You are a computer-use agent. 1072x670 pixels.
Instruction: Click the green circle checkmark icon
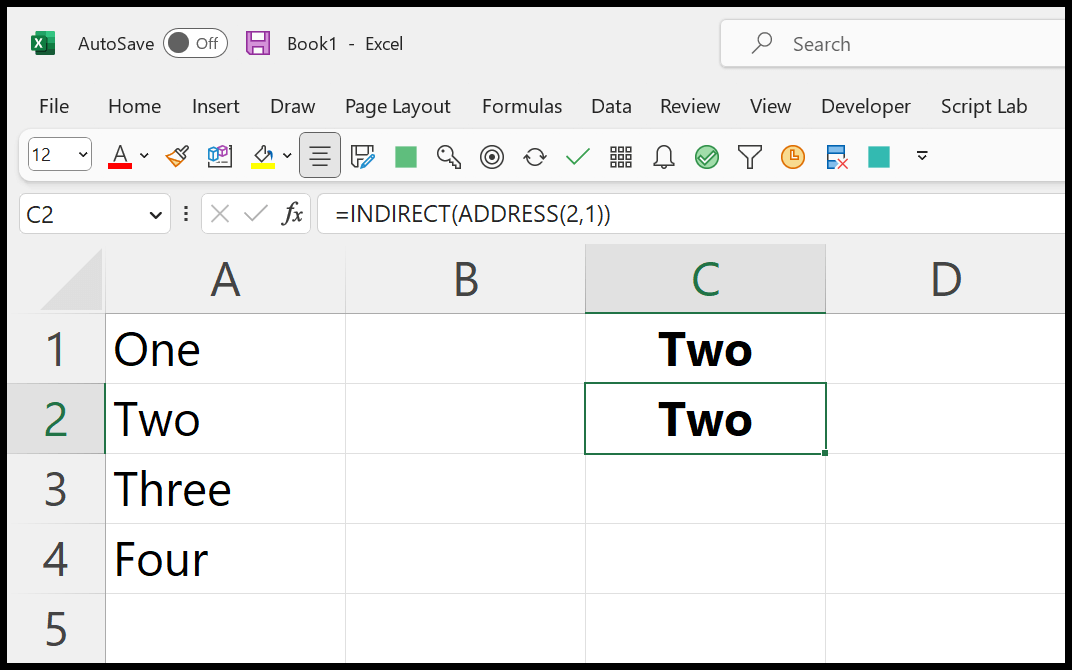(x=706, y=157)
